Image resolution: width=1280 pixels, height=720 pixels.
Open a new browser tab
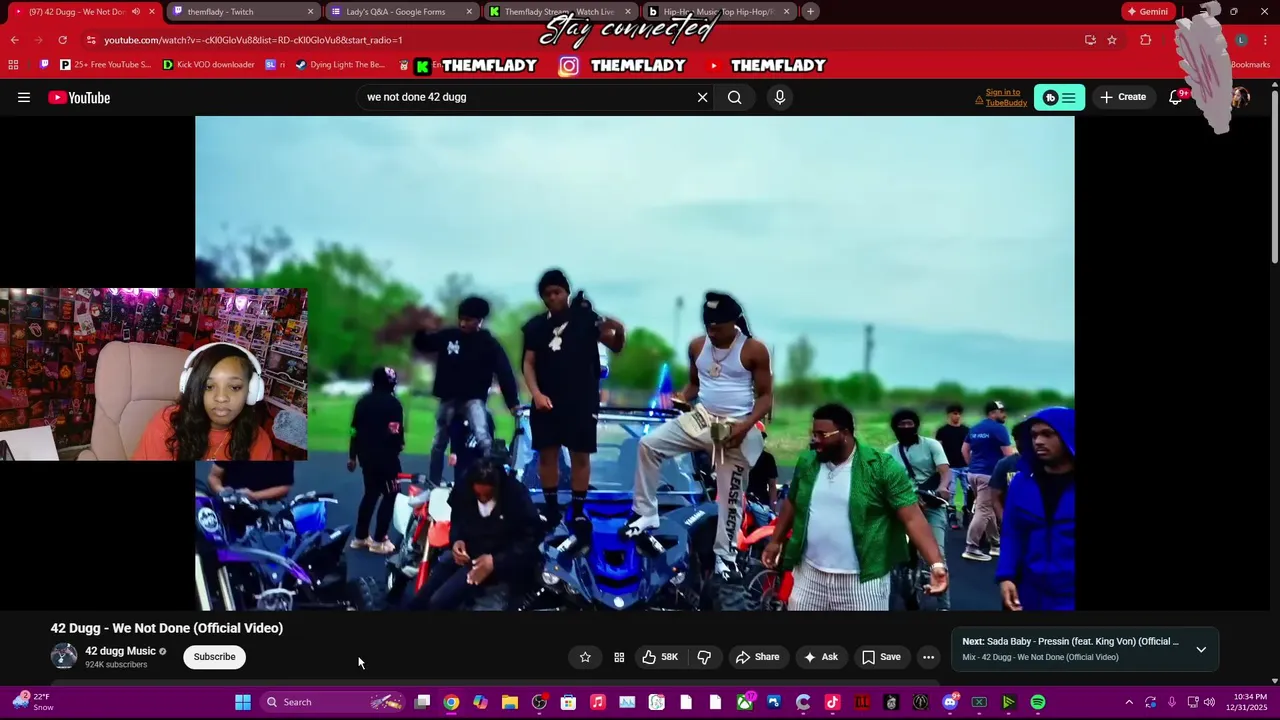pos(811,12)
